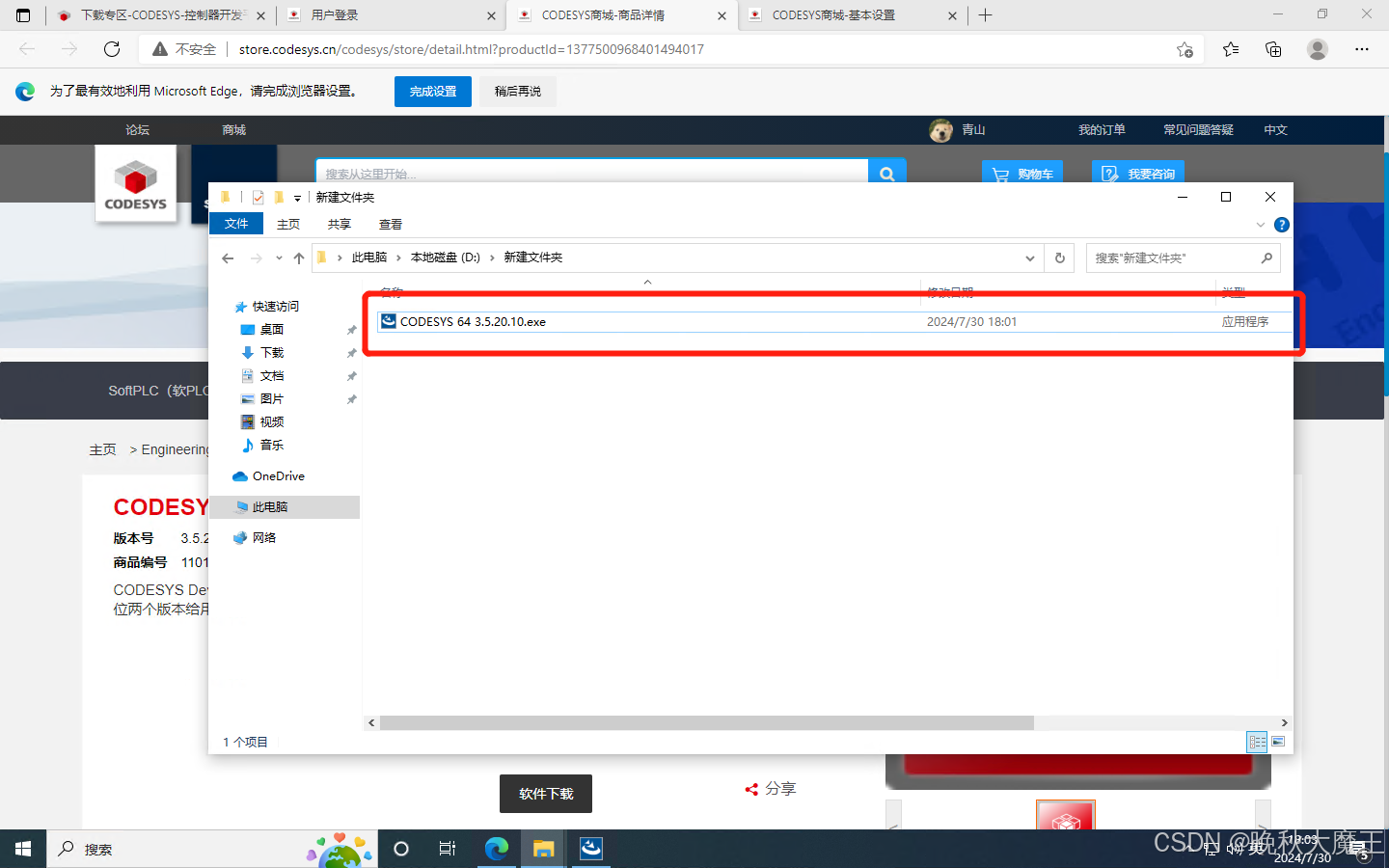Click the 分享 share link on the webpage

pos(771,789)
